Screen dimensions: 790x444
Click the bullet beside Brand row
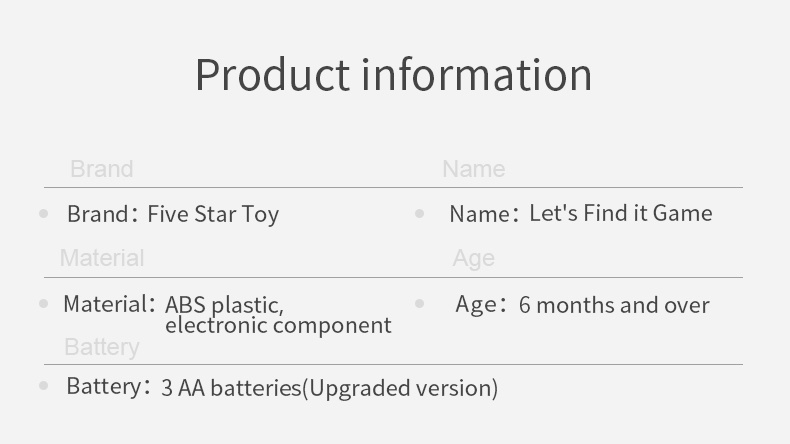[x=44, y=214]
